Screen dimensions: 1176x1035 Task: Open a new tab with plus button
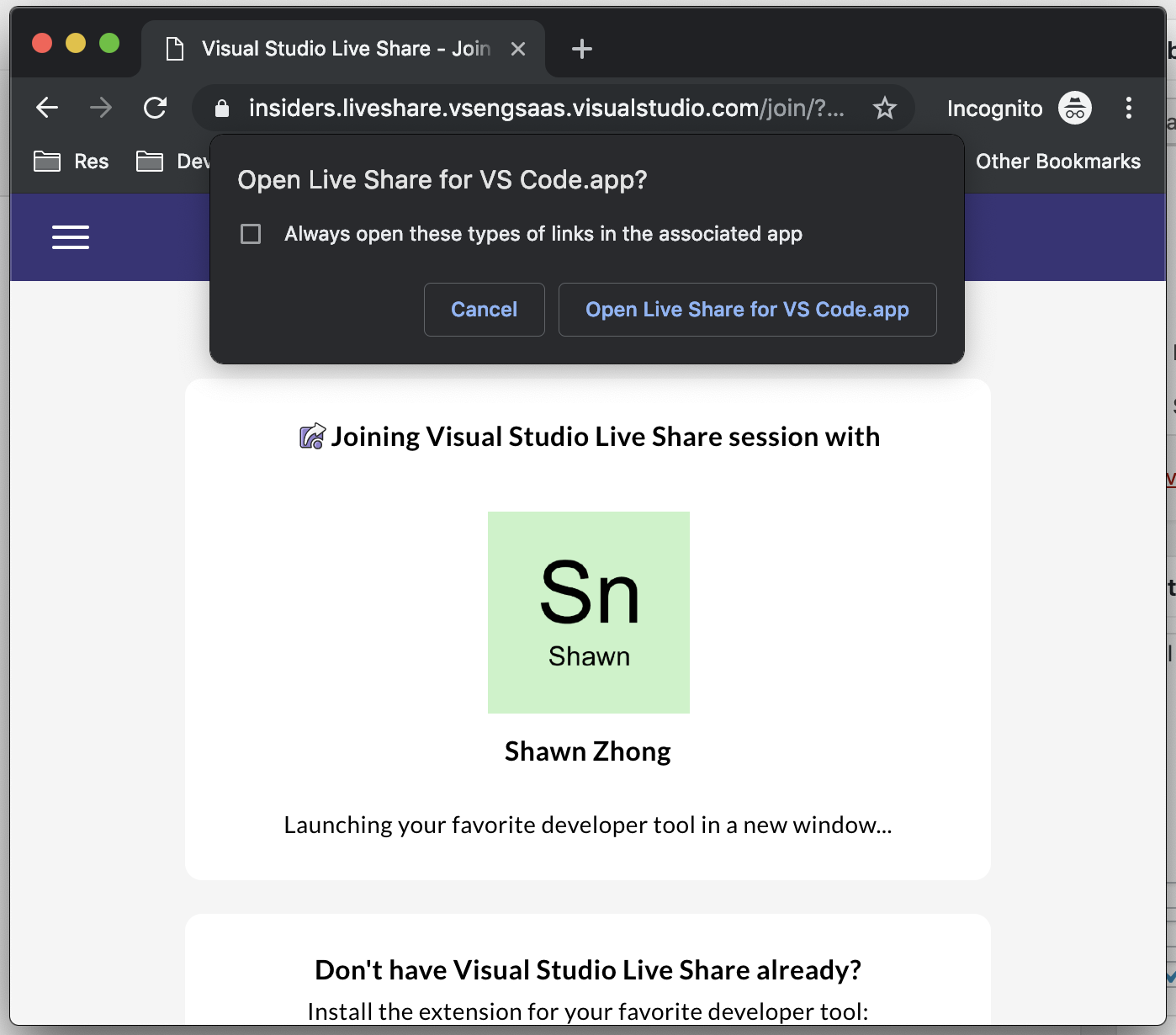pos(581,49)
